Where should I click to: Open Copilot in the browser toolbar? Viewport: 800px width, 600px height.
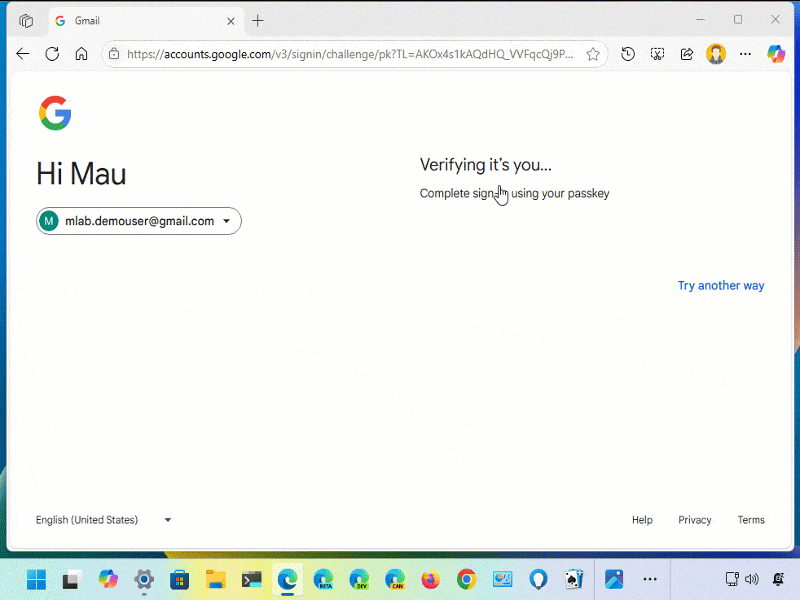(x=777, y=54)
